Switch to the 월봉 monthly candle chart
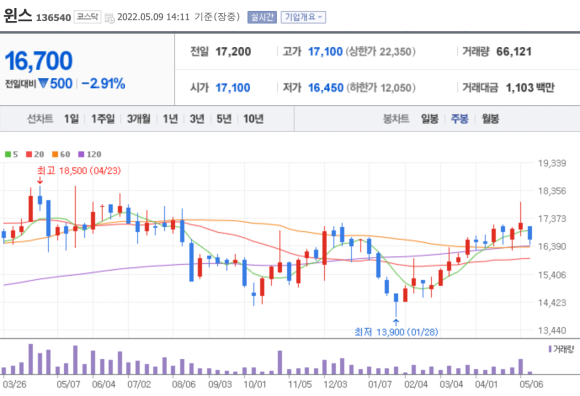The width and height of the screenshot is (580, 396). (490, 119)
